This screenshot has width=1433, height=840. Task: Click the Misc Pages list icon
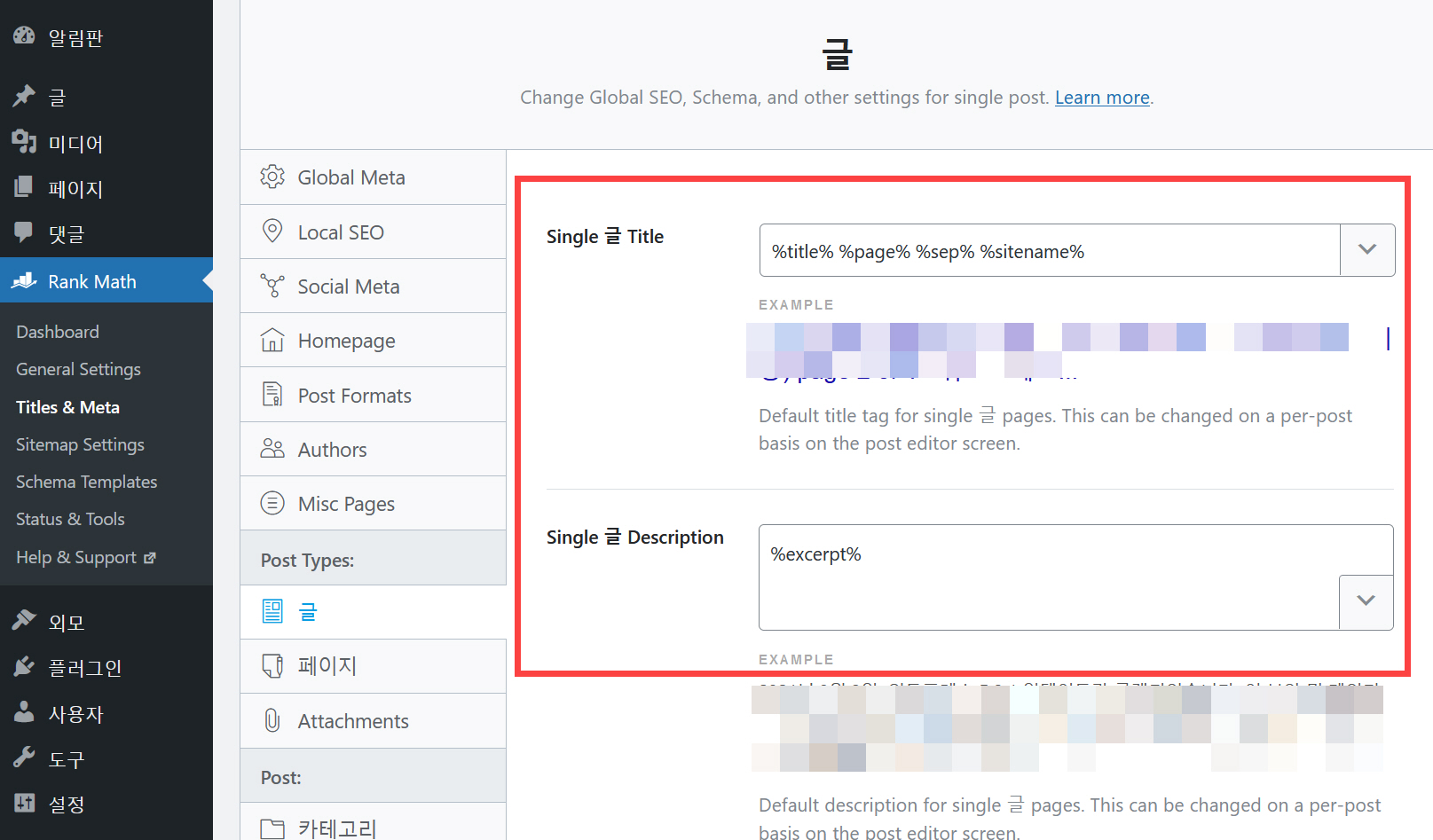point(272,503)
